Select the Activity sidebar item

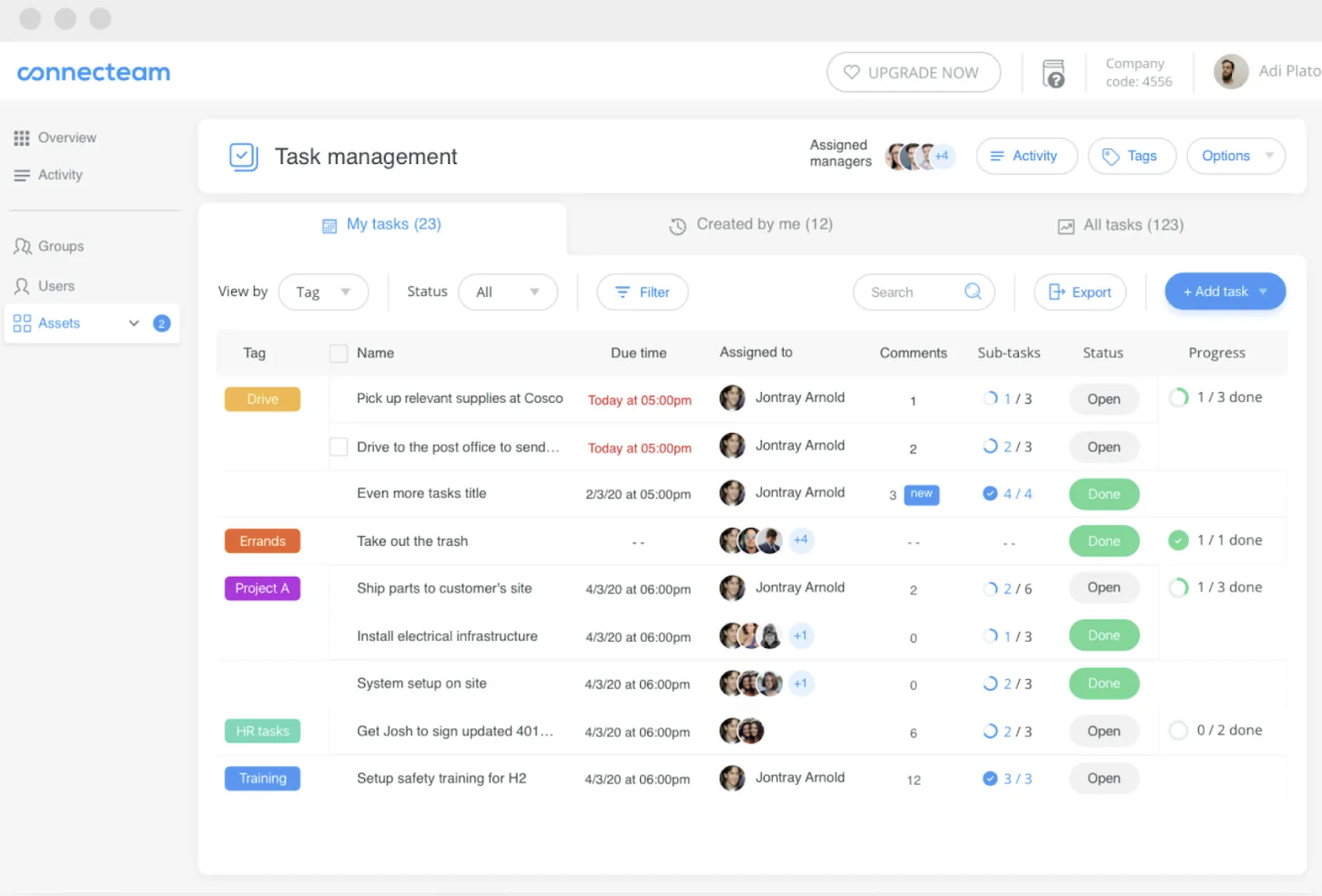click(x=60, y=174)
